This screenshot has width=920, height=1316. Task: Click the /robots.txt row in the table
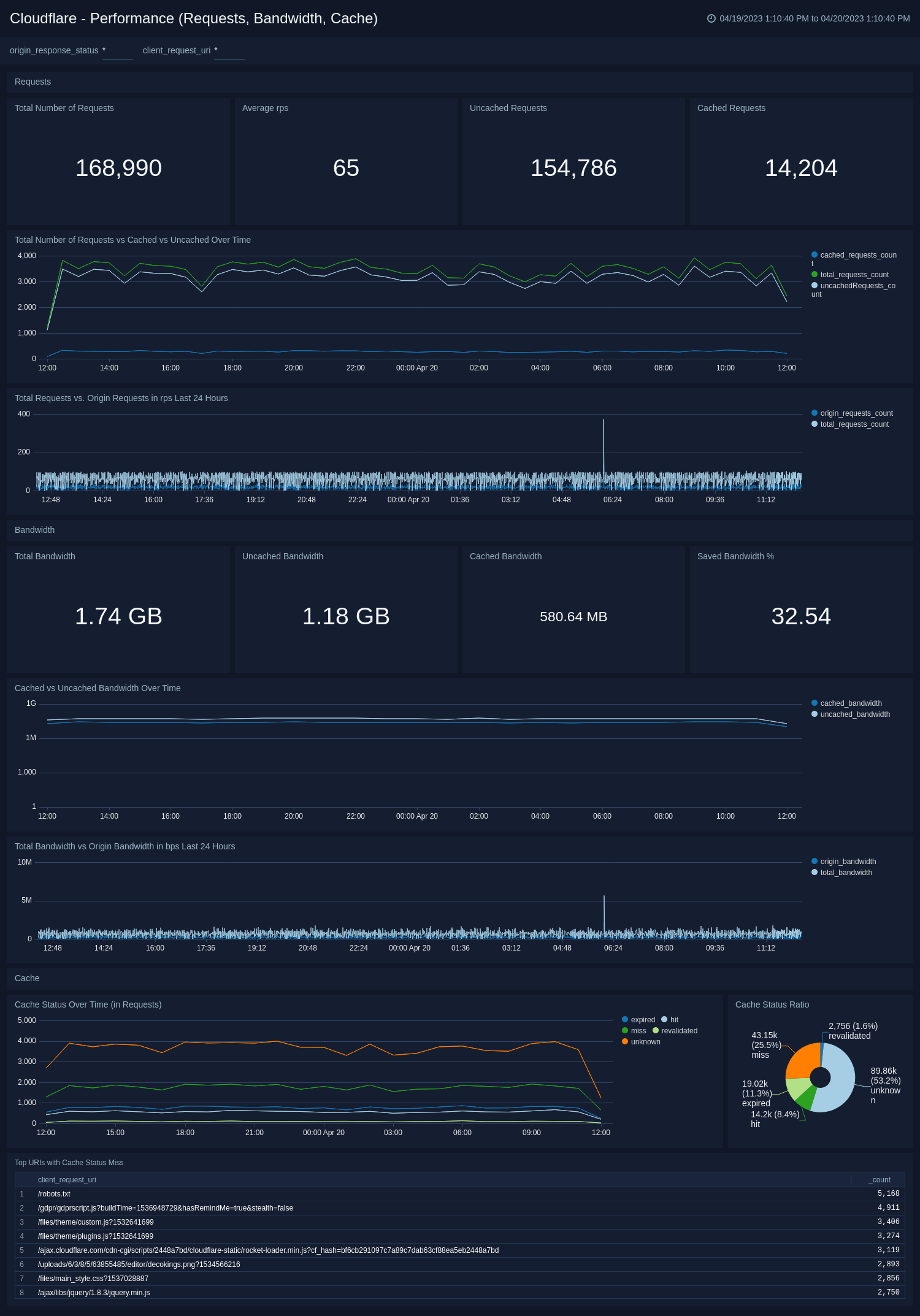(x=54, y=1194)
